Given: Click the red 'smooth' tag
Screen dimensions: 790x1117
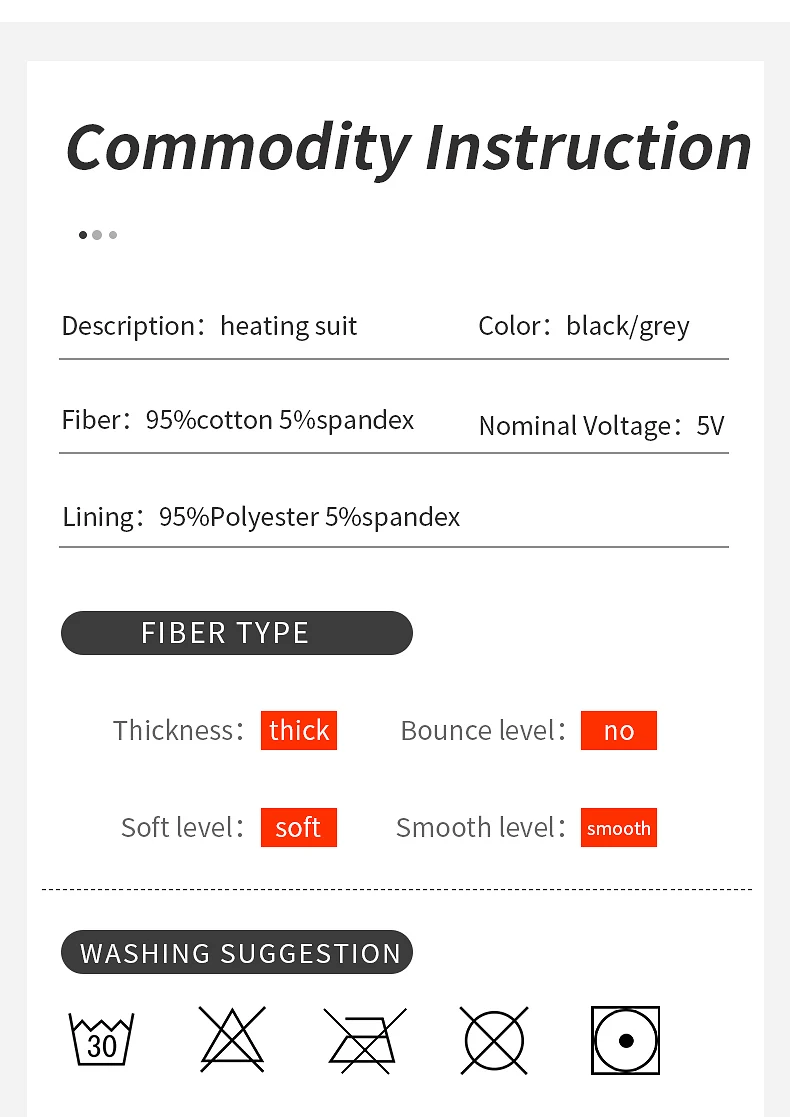Looking at the screenshot, I should (619, 828).
